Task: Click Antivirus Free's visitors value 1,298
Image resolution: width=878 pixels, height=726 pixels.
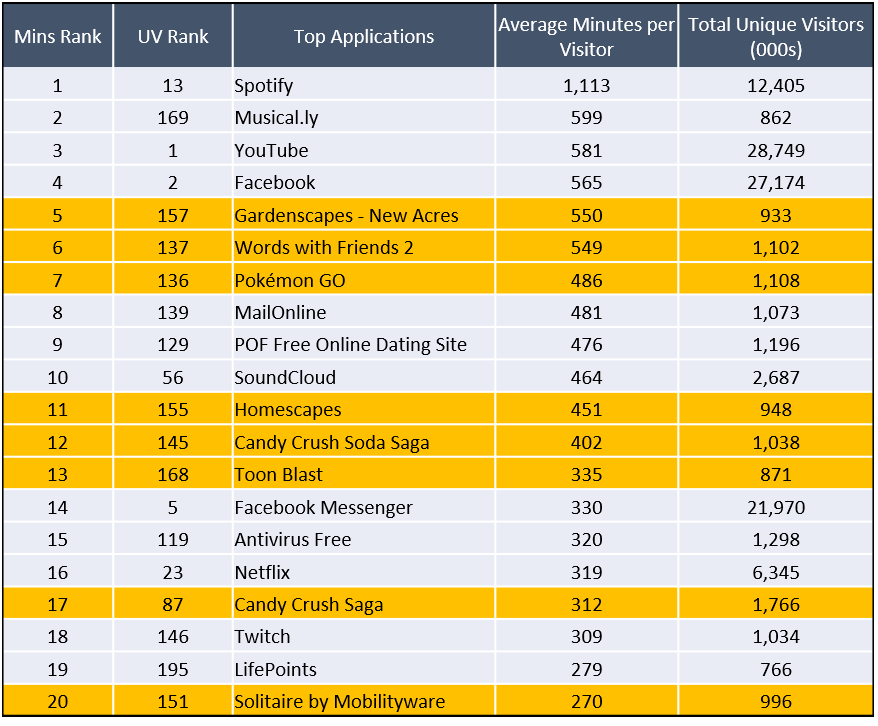Action: click(776, 540)
